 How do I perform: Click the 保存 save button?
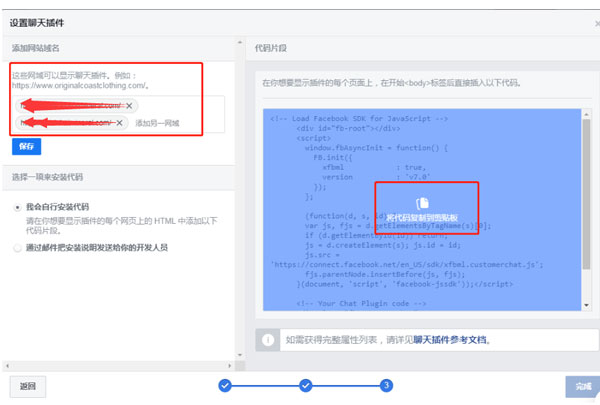tap(26, 146)
